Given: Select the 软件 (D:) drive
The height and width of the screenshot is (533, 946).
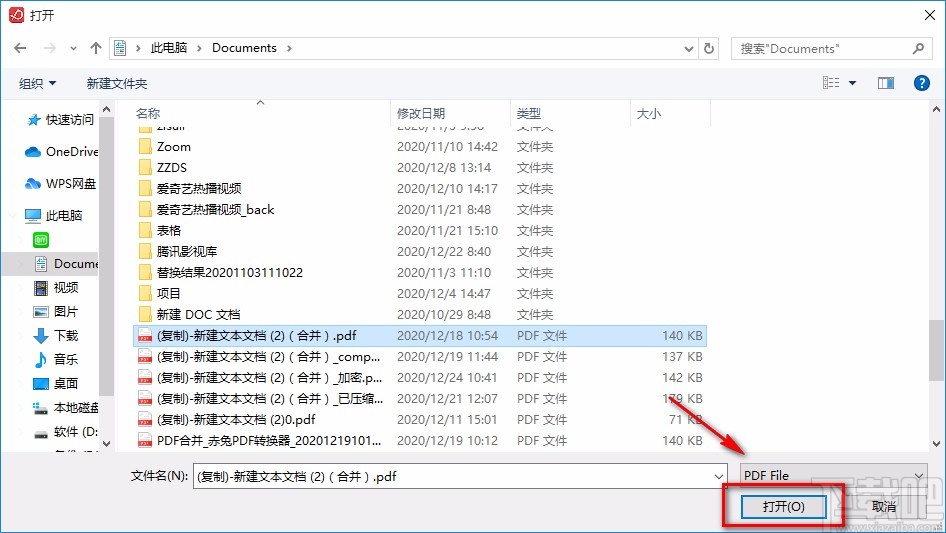Looking at the screenshot, I should [65, 432].
